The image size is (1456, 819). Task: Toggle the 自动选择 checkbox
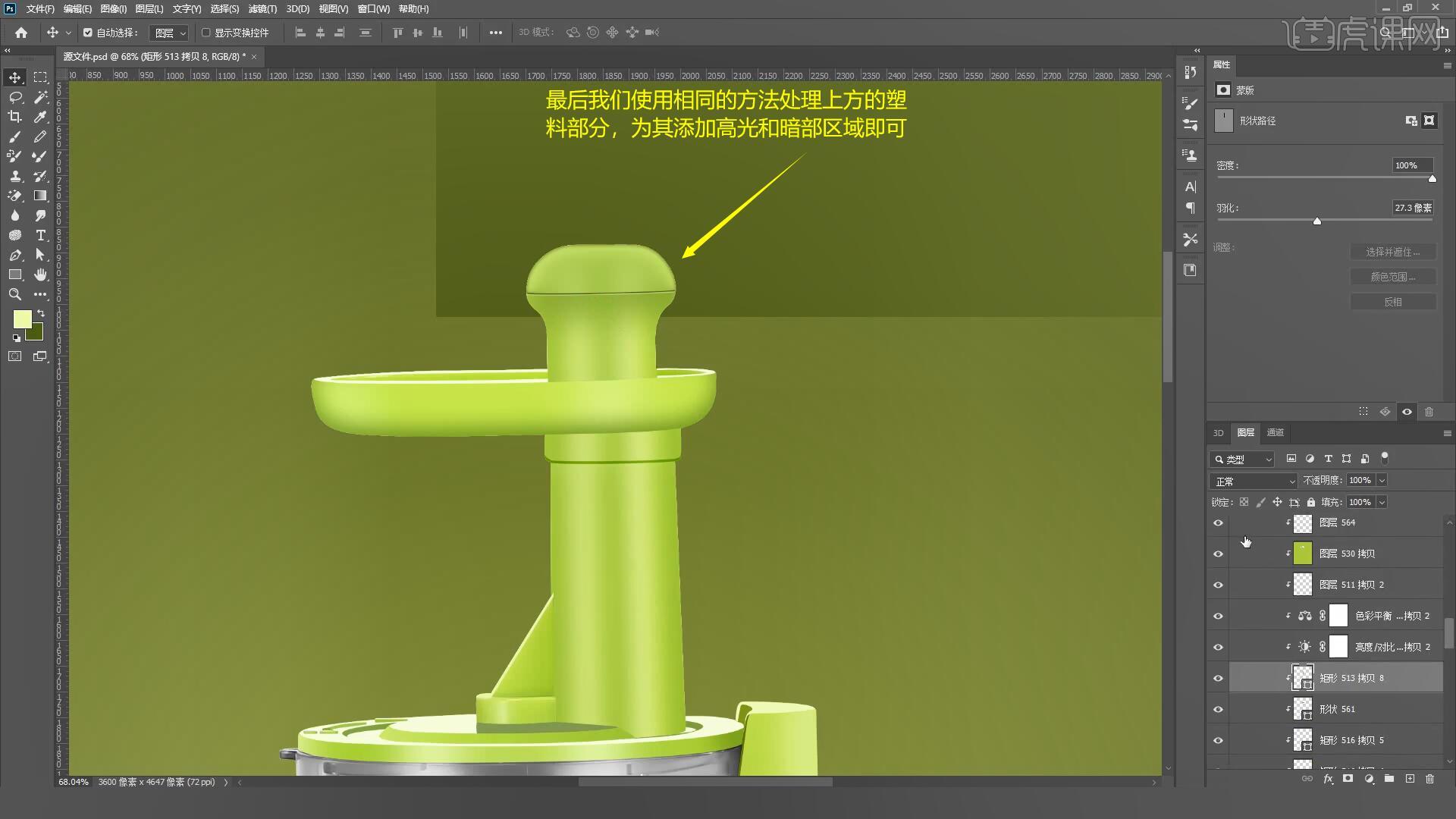coord(88,33)
